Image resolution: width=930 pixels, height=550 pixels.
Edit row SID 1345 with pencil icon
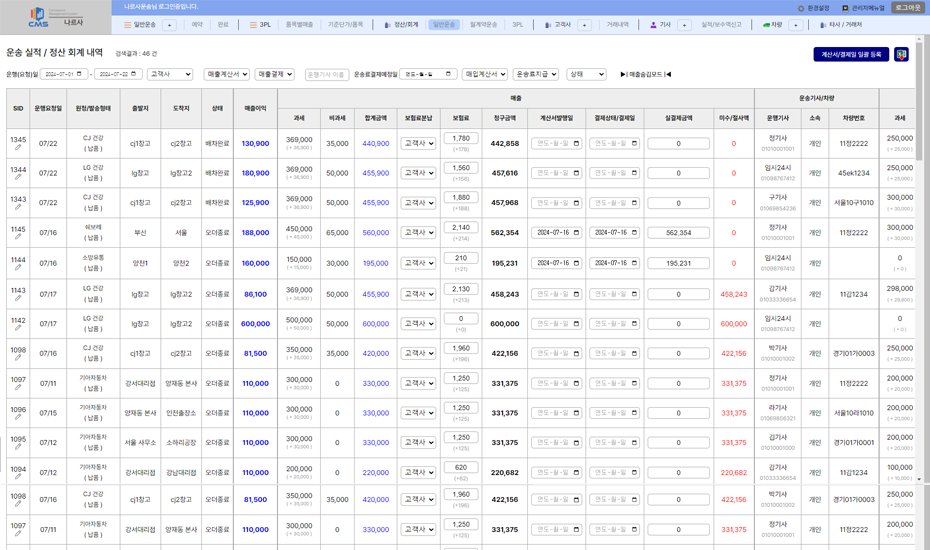coord(18,147)
